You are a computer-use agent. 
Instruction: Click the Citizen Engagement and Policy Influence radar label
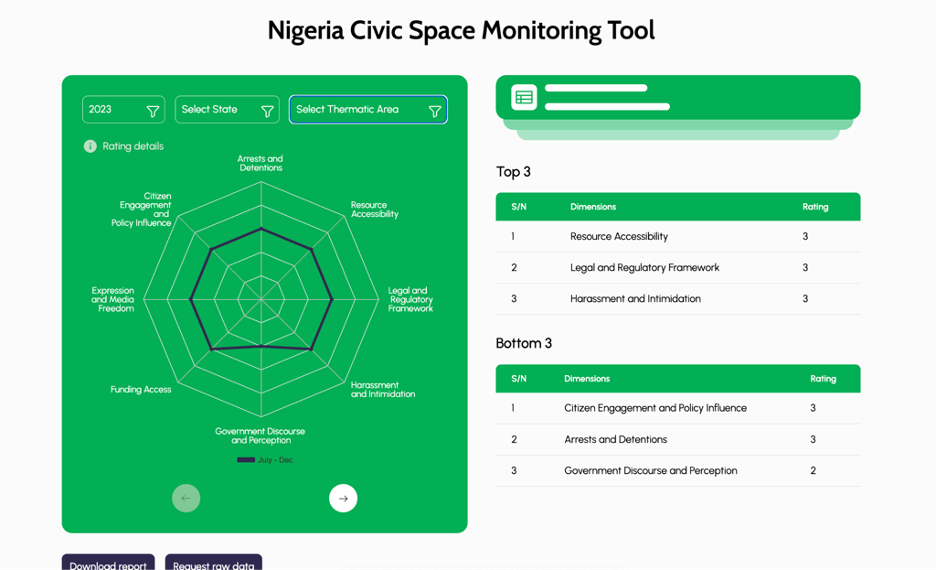pyautogui.click(x=141, y=209)
